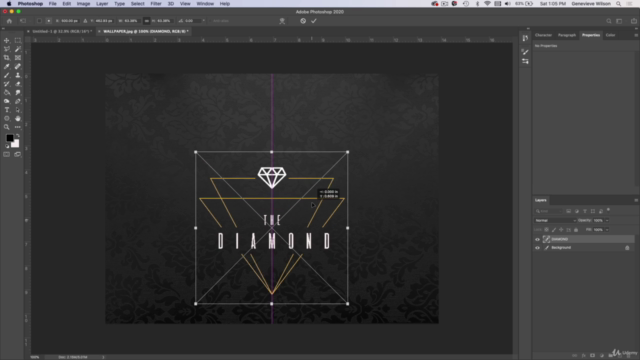Select the Smudge tool
The height and width of the screenshot is (360, 640).
click(18, 93)
